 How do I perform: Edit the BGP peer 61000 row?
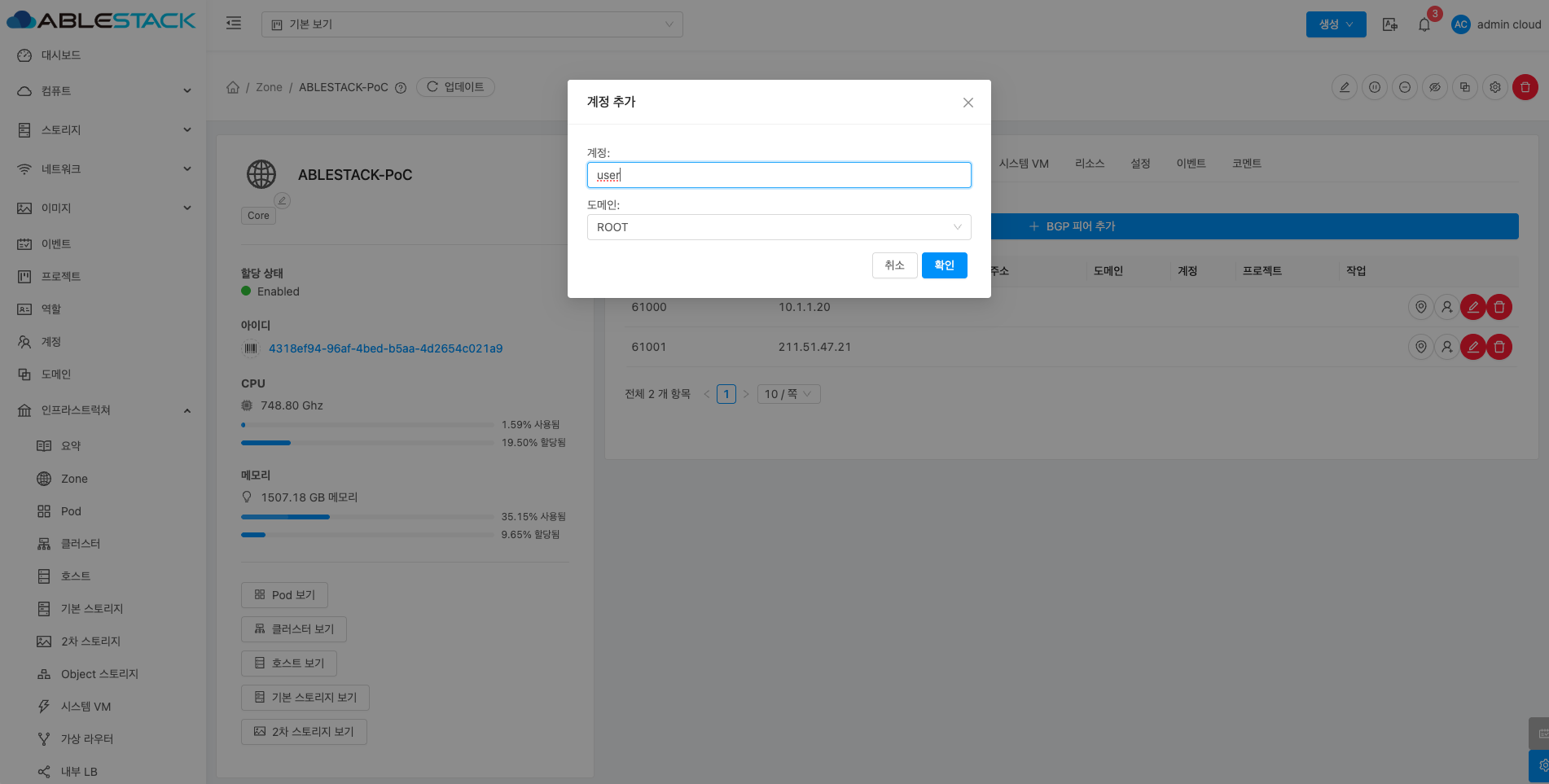coord(1472,307)
